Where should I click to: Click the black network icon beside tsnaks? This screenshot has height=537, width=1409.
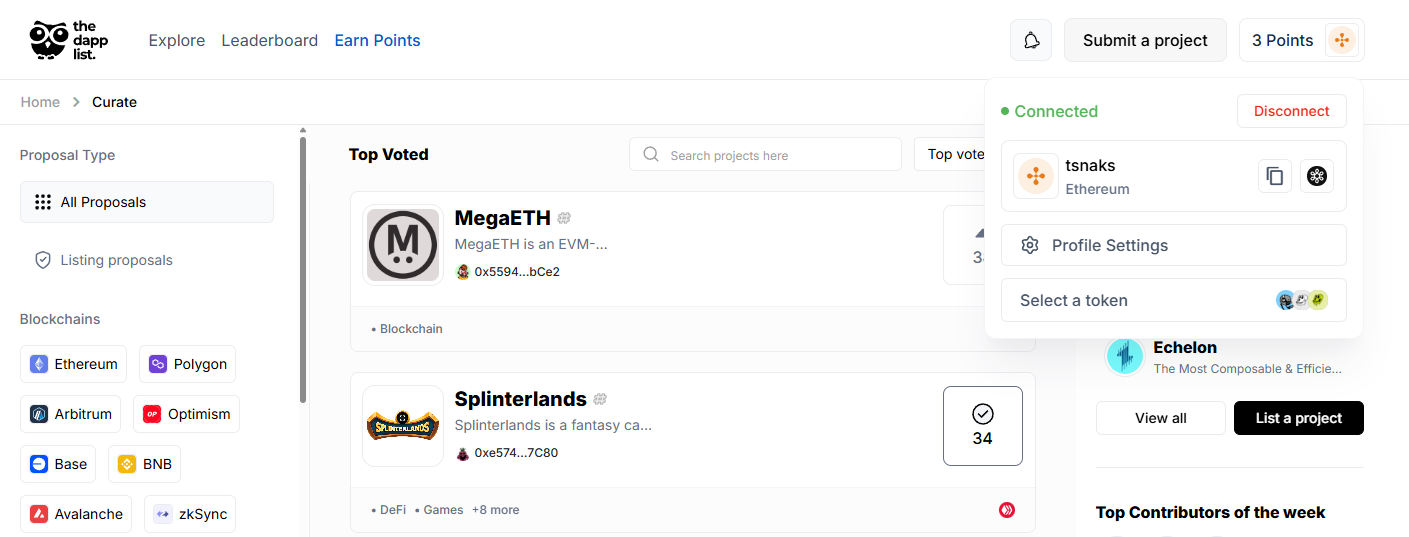1317,176
